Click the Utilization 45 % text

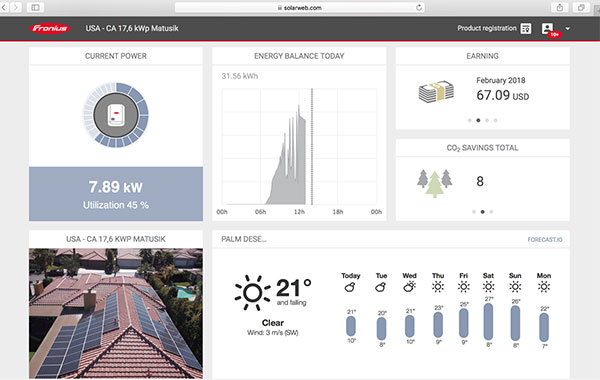116,205
